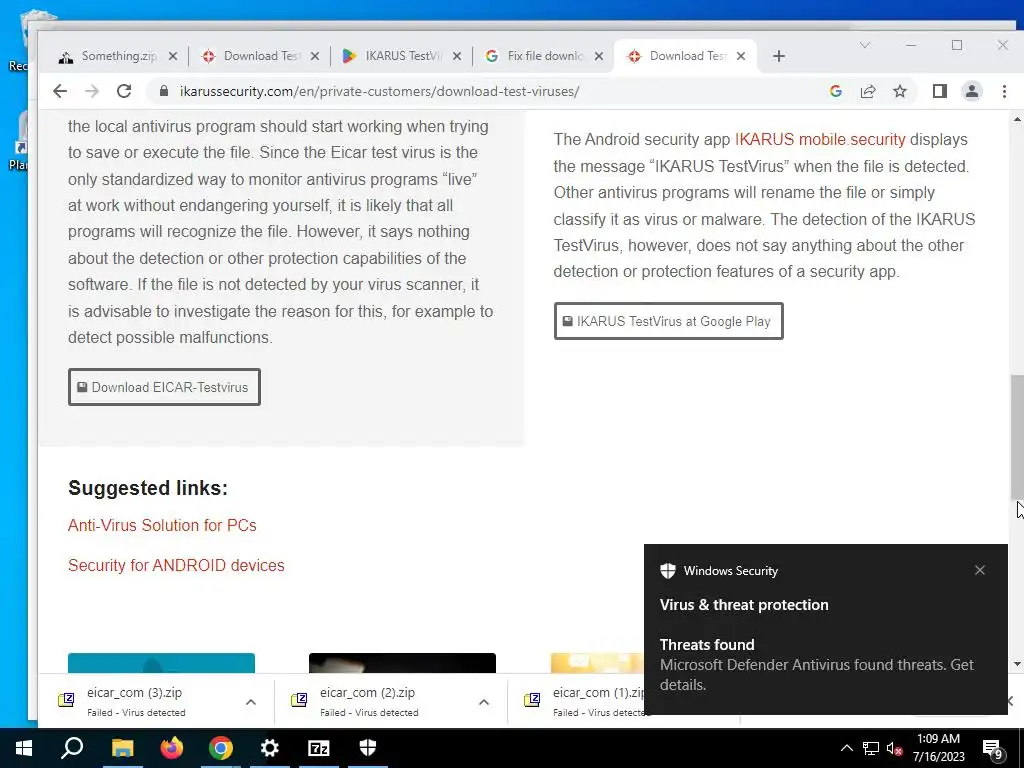Click IKARUS TestVirus at Google Play button
1024x768 pixels.
668,321
